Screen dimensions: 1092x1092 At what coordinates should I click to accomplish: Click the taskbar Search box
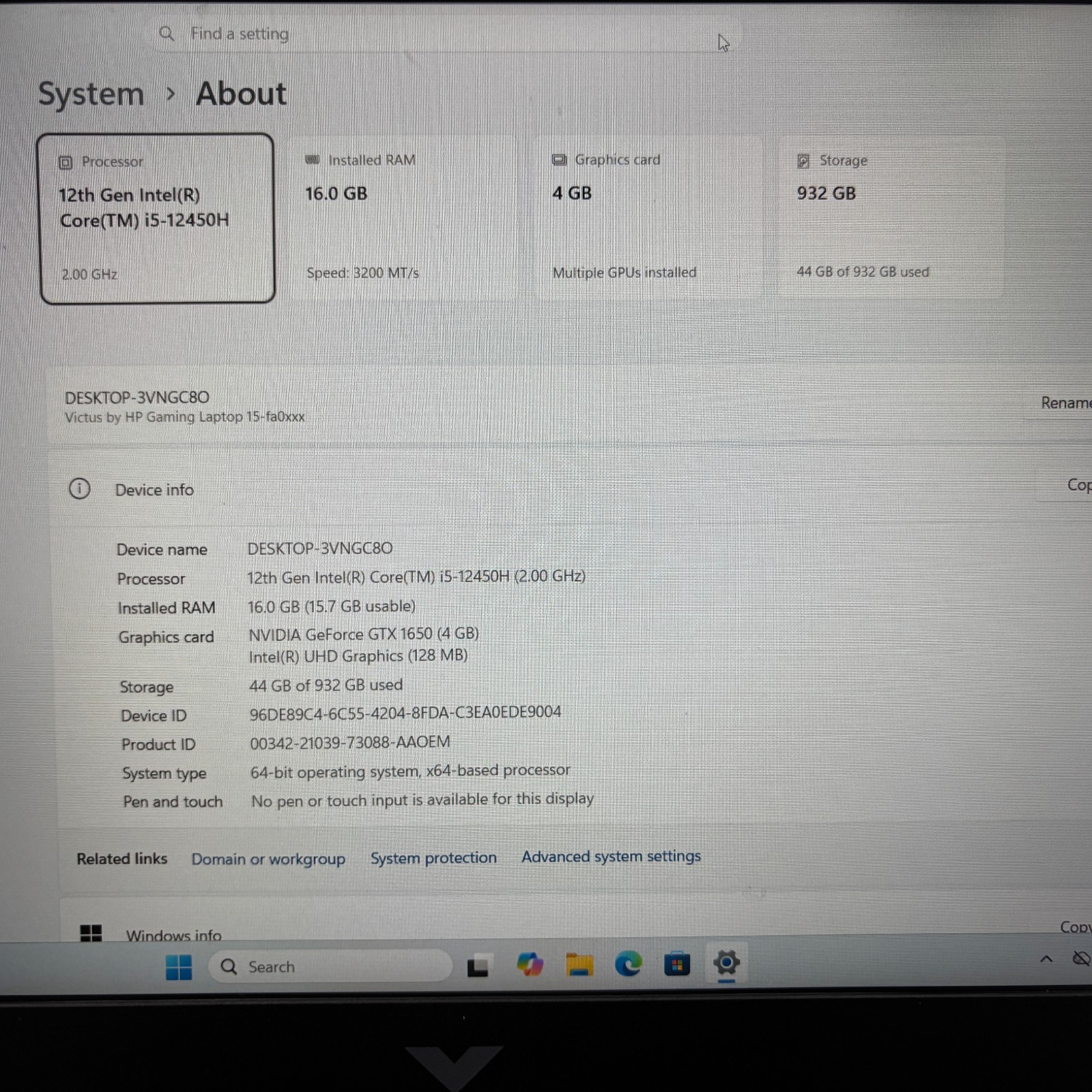pos(330,966)
